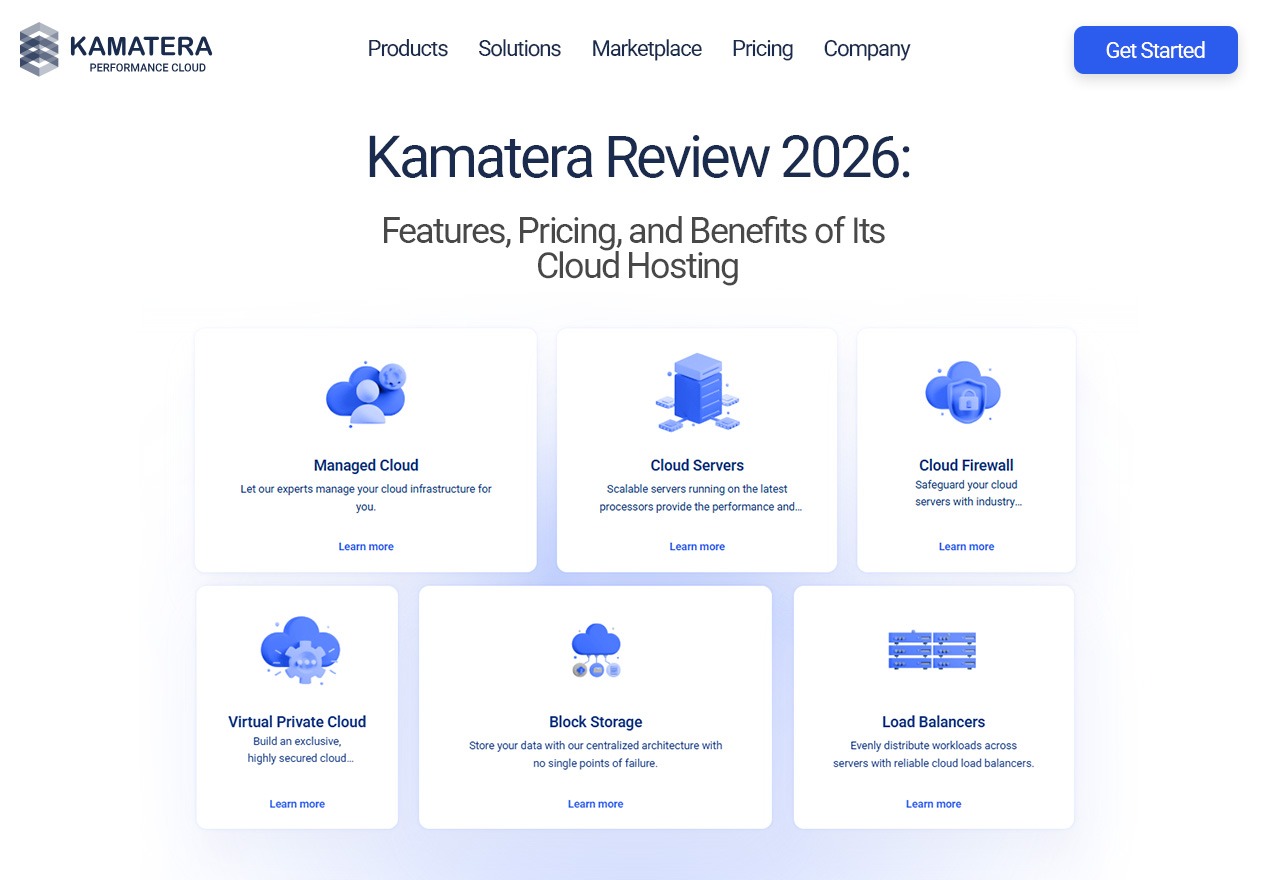
Task: Click the Block Storage cloud icon
Action: click(596, 650)
